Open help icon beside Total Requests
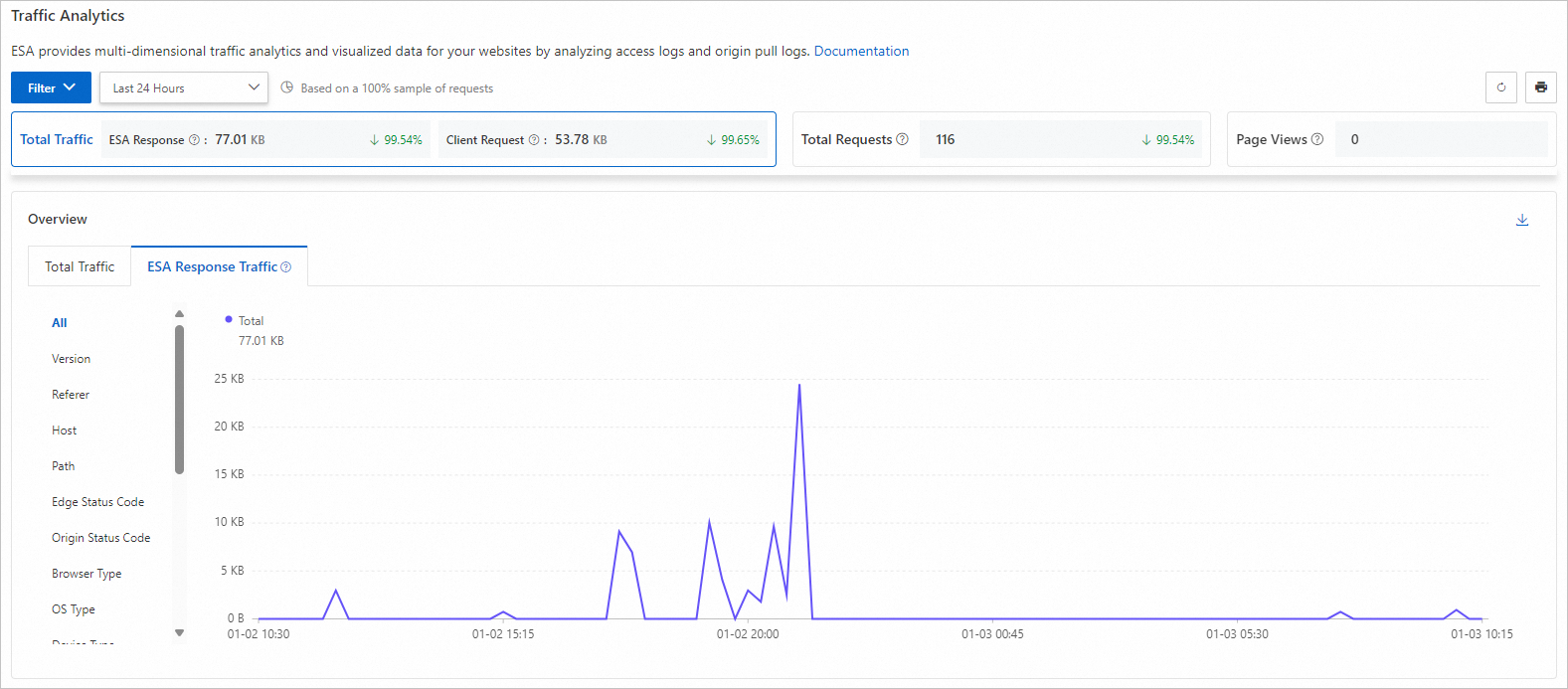1568x689 pixels. (x=902, y=139)
